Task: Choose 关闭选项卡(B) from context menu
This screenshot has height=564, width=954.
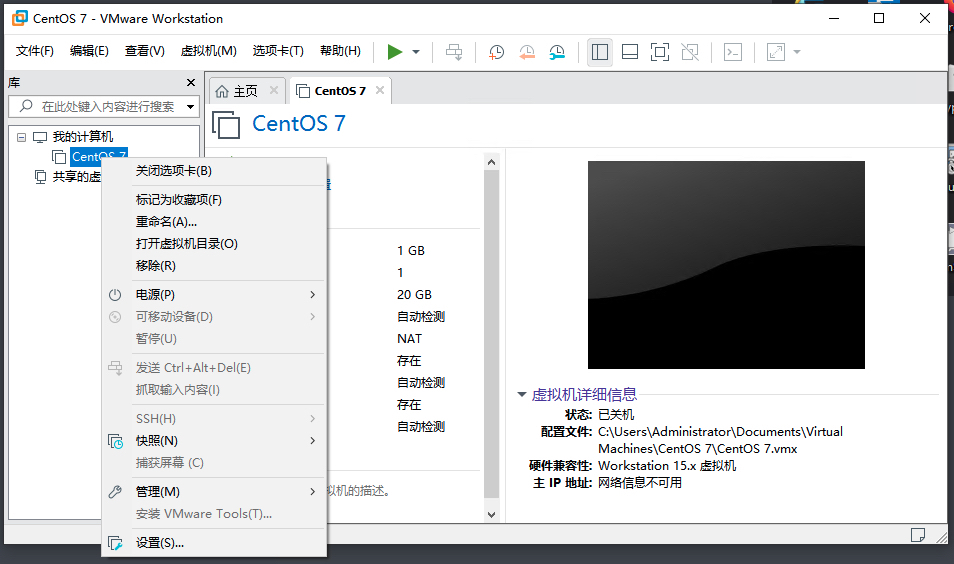Action: 214,171
